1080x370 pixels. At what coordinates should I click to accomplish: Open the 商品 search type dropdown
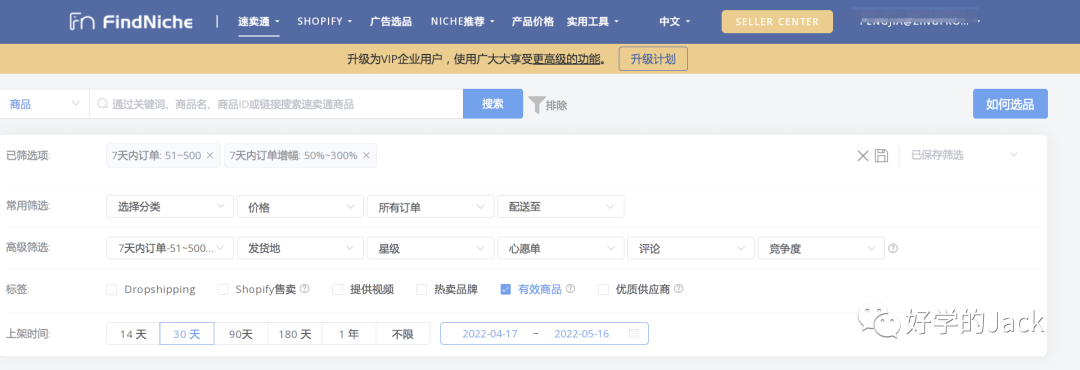[45, 104]
